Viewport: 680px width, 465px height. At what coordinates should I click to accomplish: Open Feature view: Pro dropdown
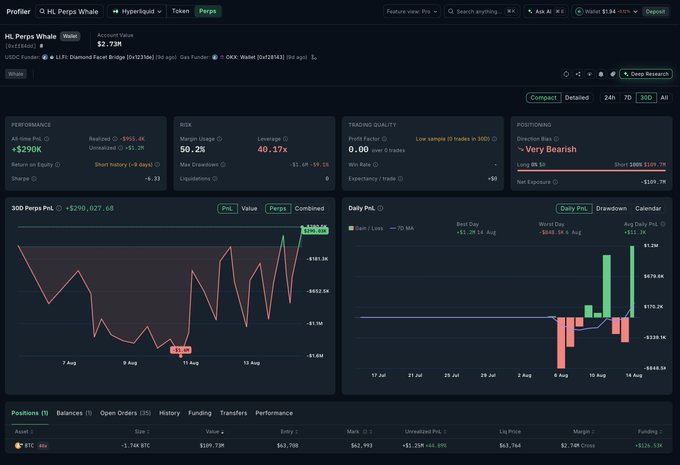412,11
